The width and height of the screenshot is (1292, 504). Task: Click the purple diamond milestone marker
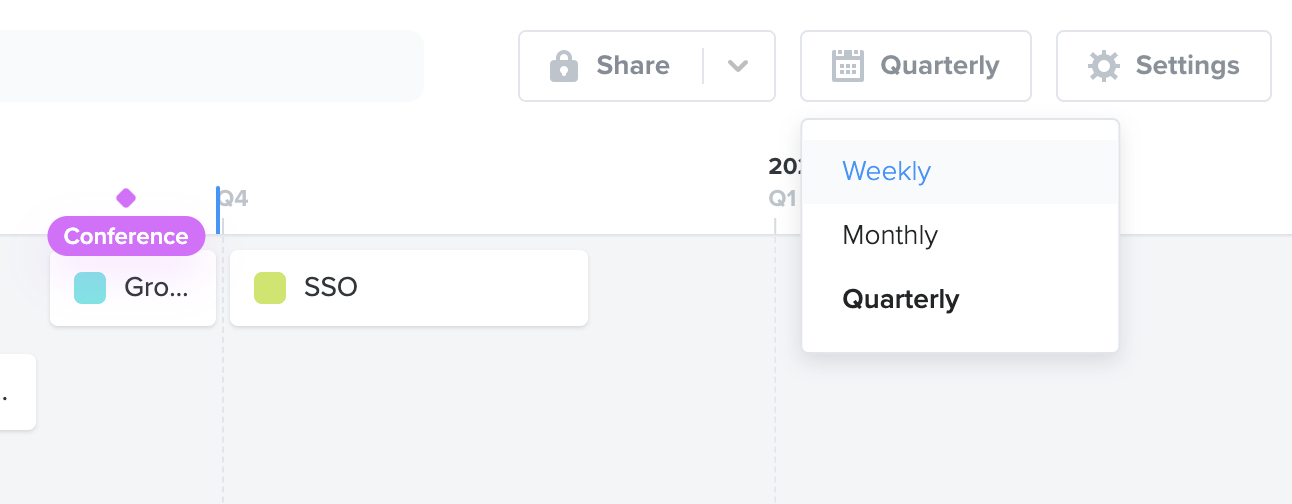[126, 198]
